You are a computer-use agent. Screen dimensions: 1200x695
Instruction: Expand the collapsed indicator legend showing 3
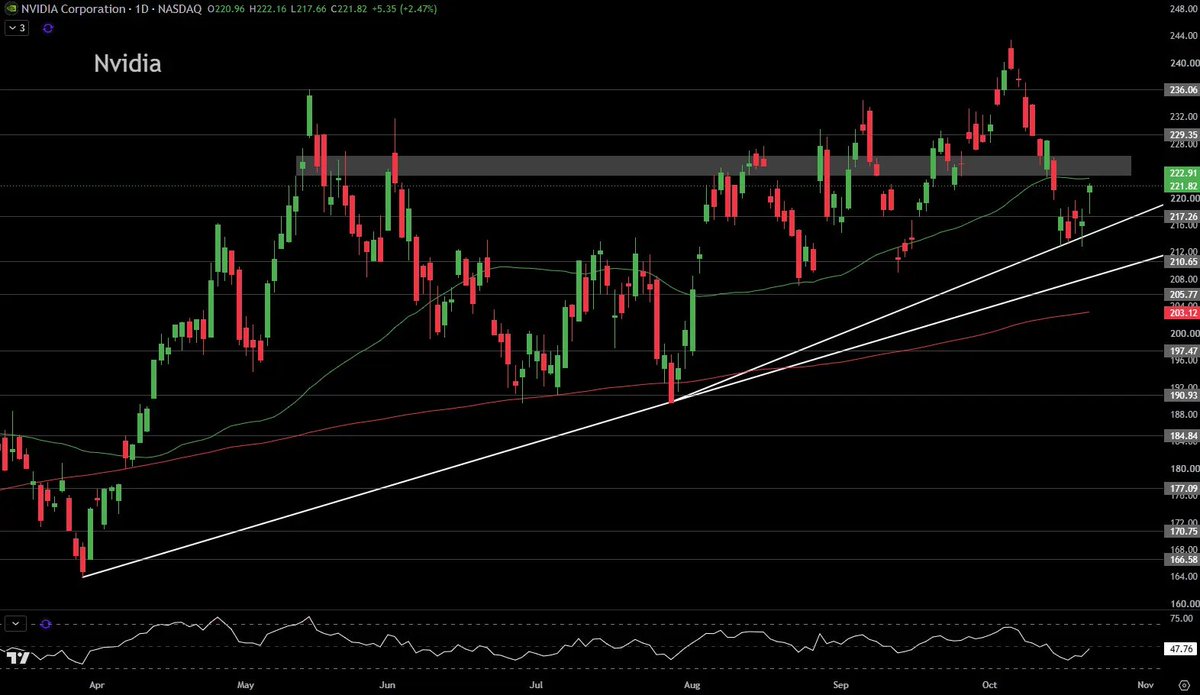point(16,28)
